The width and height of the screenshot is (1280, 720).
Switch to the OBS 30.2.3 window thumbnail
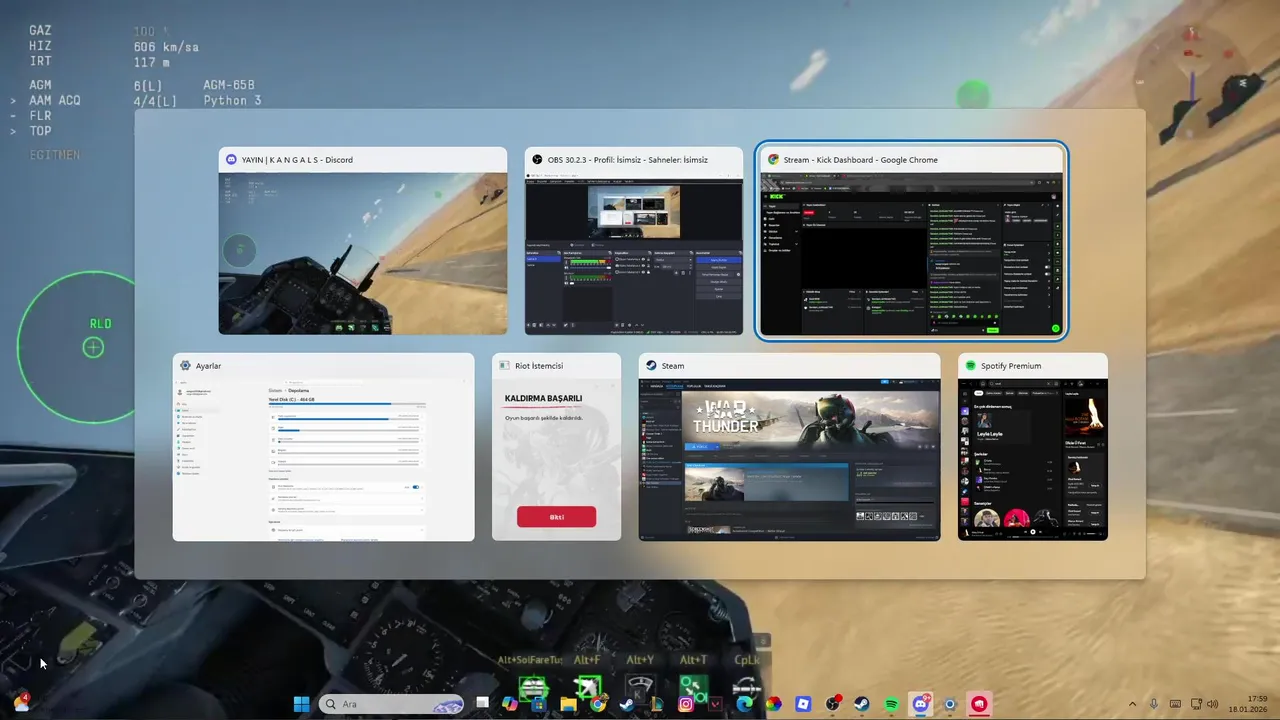634,241
